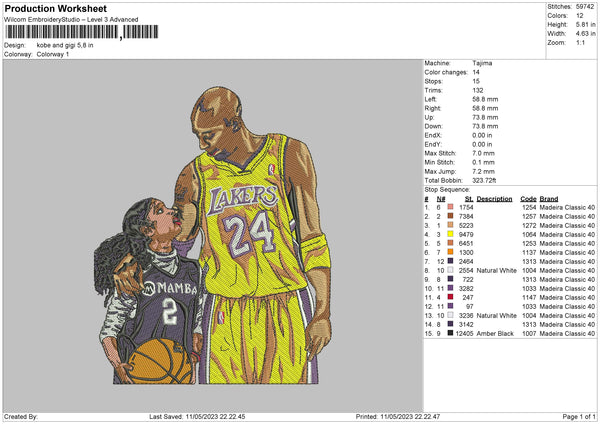Click thread code '1253' in row 5

click(529, 243)
